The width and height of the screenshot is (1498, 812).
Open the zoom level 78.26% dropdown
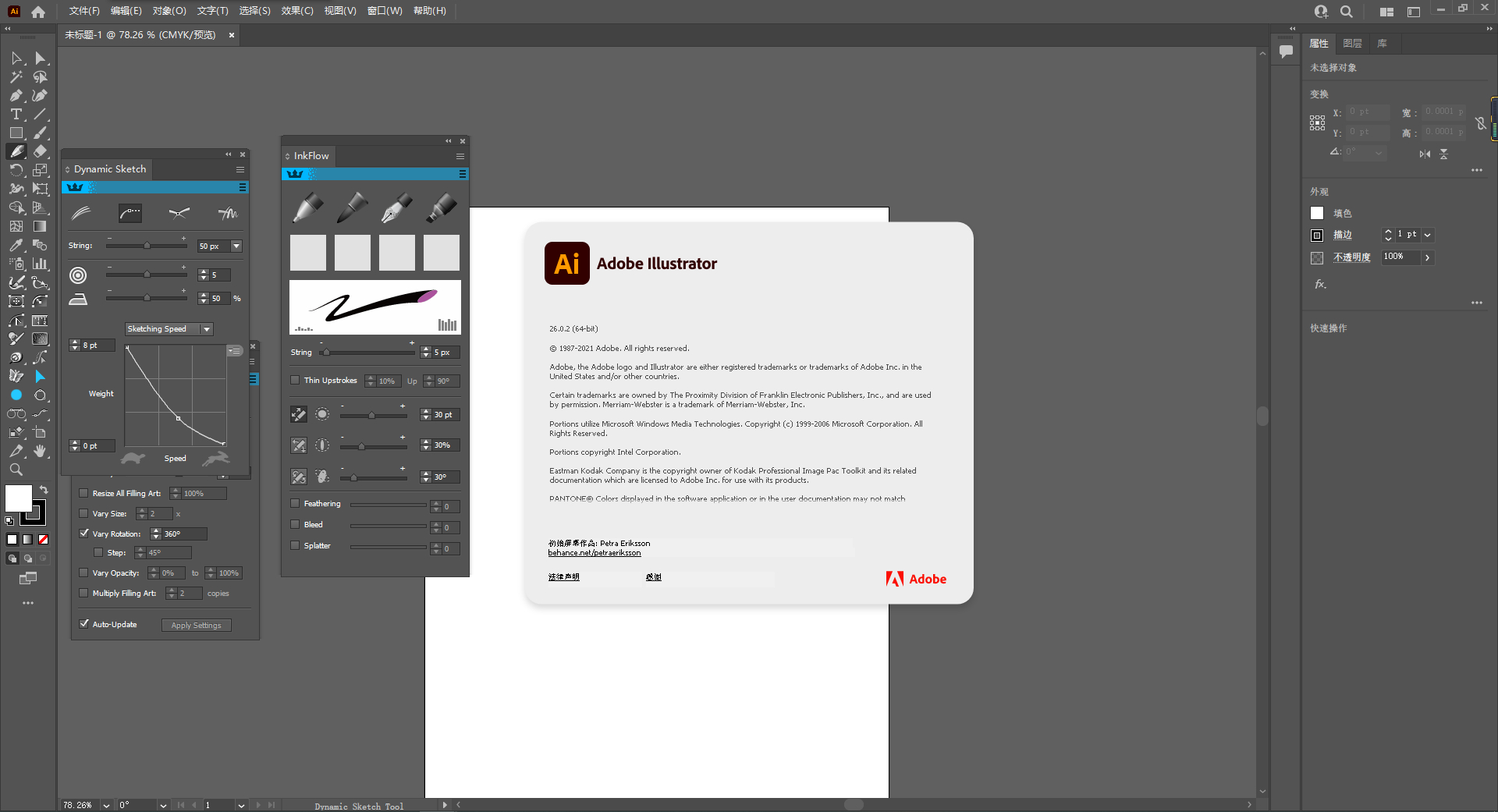[x=106, y=806]
